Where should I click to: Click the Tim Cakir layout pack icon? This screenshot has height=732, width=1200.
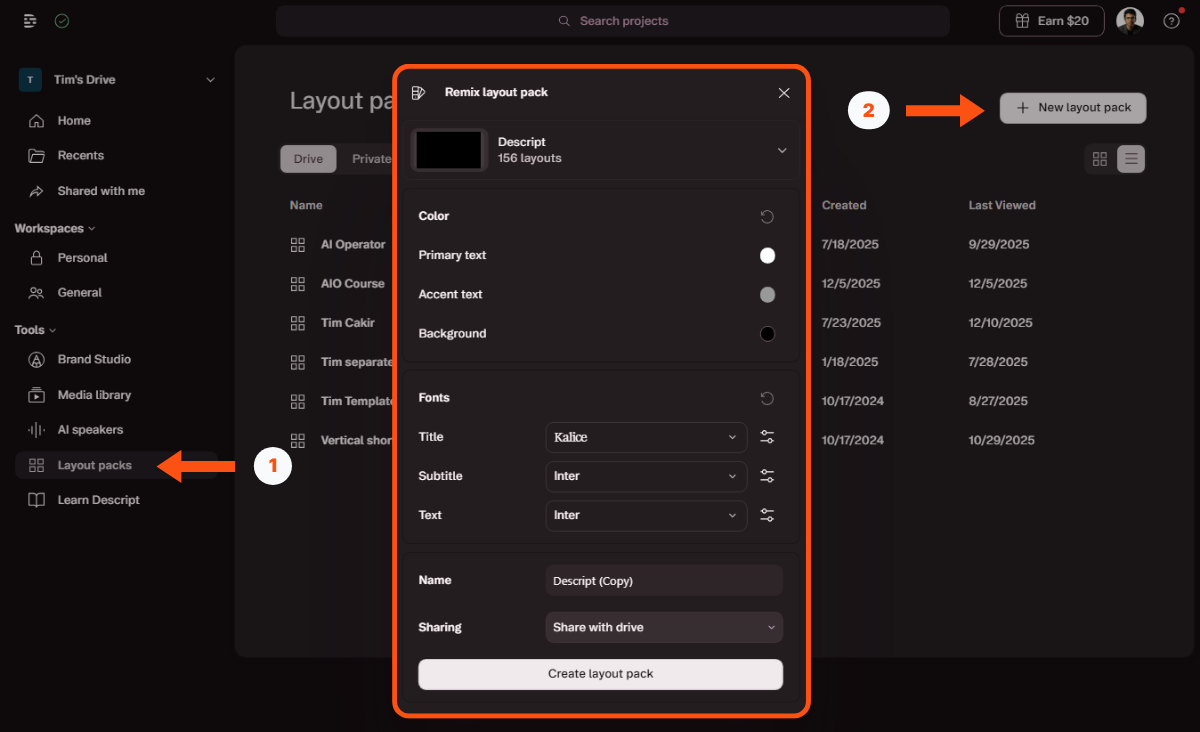point(297,323)
